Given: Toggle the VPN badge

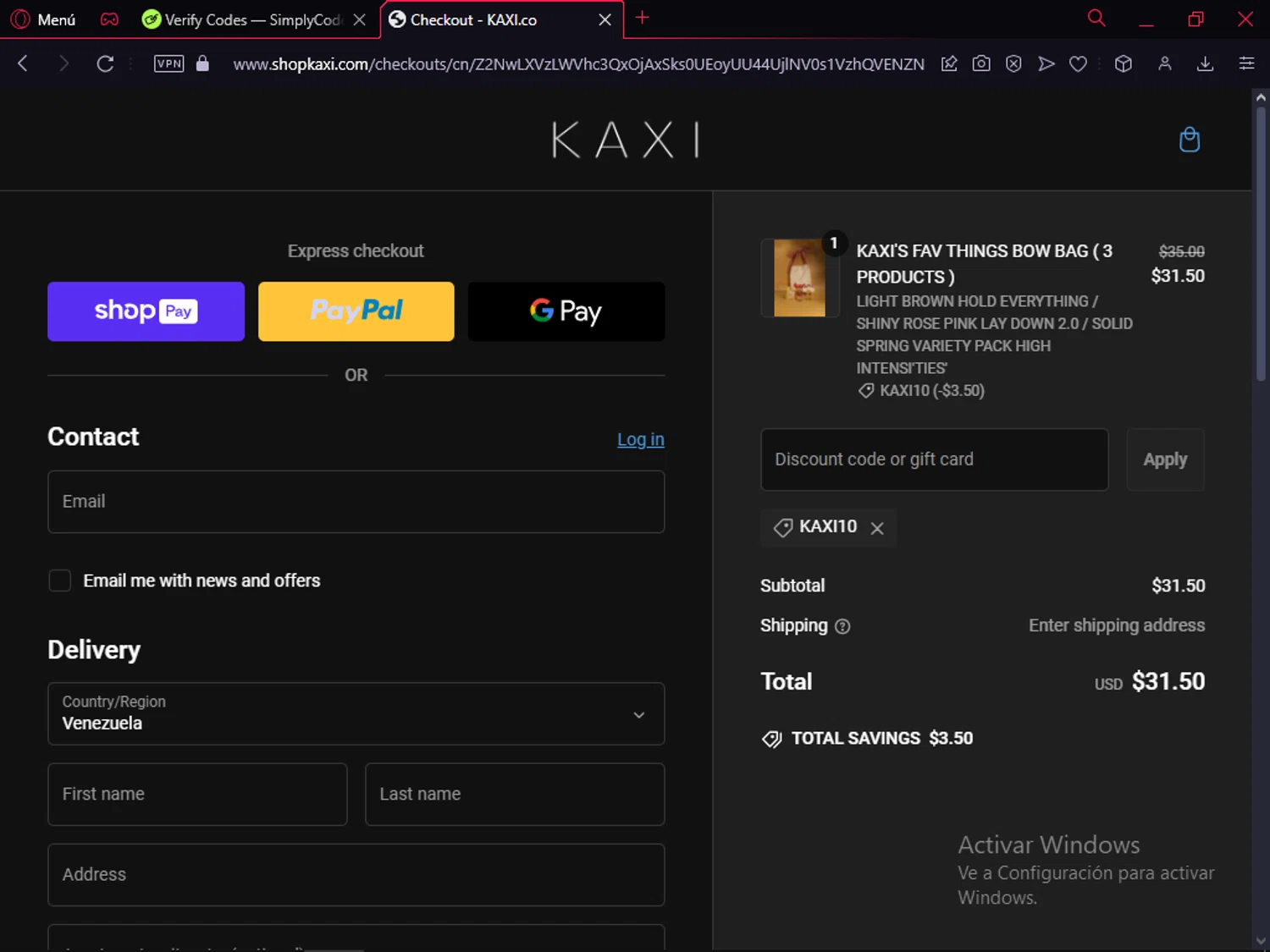Looking at the screenshot, I should [169, 63].
